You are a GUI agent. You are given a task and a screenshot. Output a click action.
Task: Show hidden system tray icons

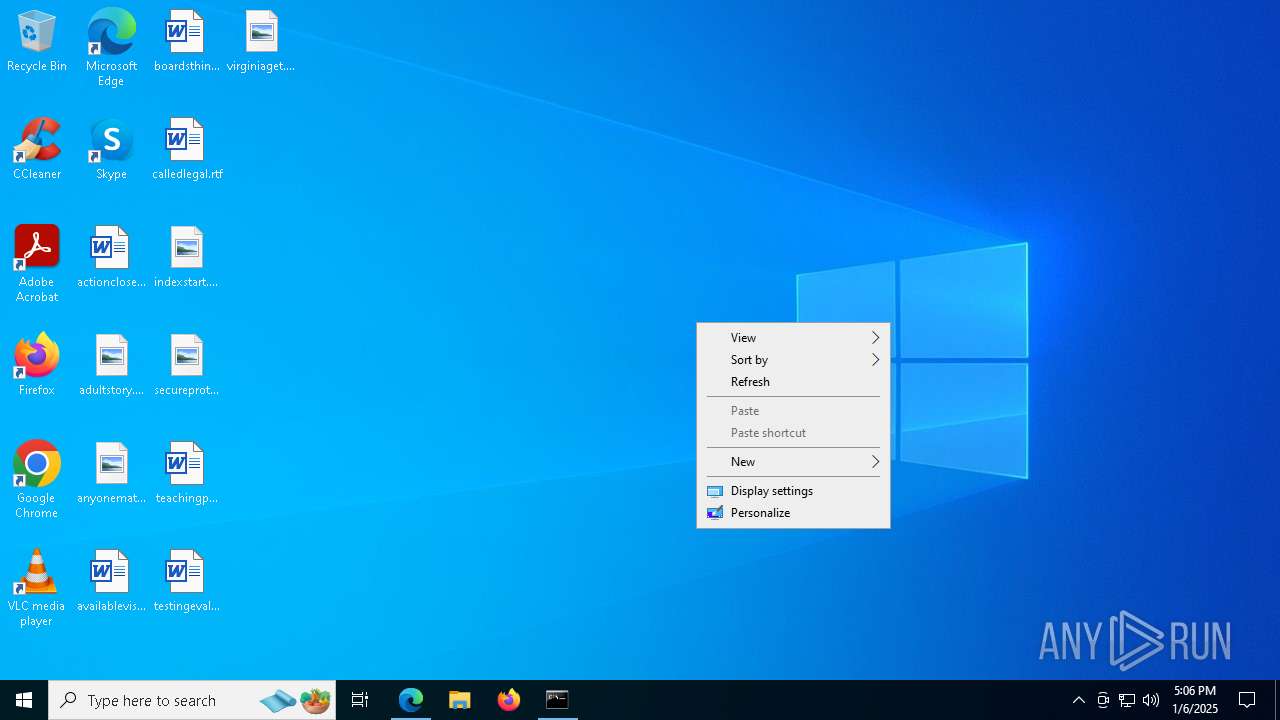[x=1079, y=700]
